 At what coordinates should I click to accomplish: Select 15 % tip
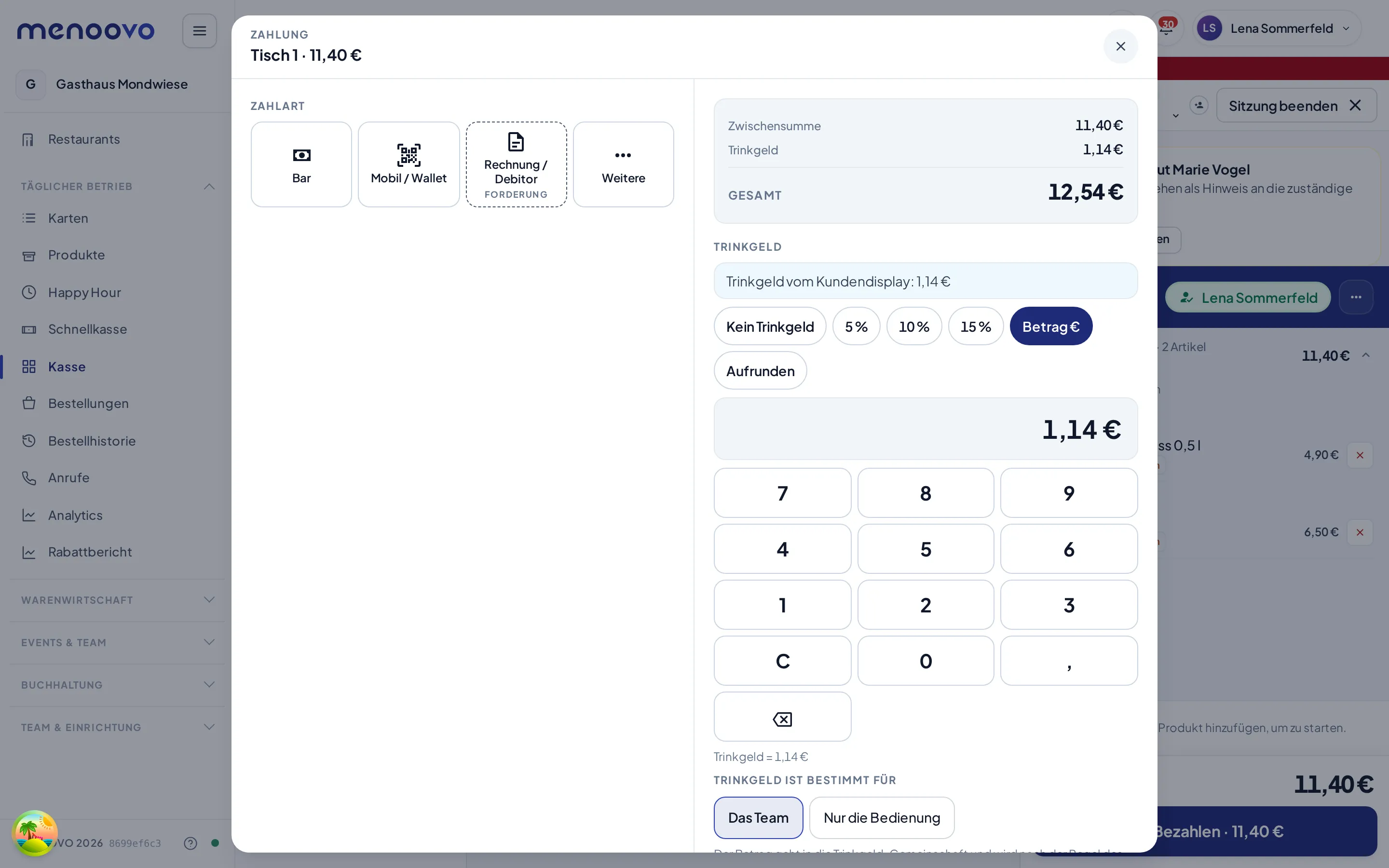976,326
